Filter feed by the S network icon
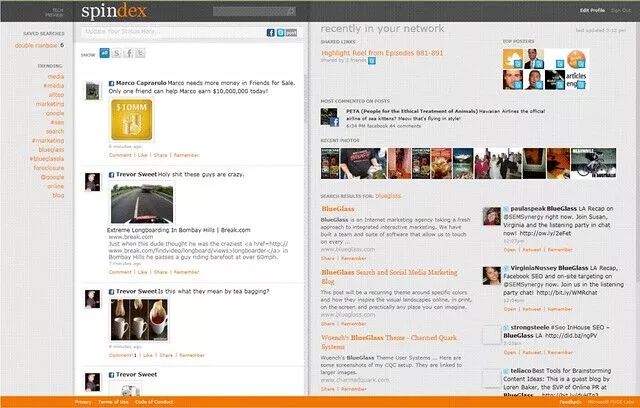This screenshot has height=408, width=640. tap(117, 53)
